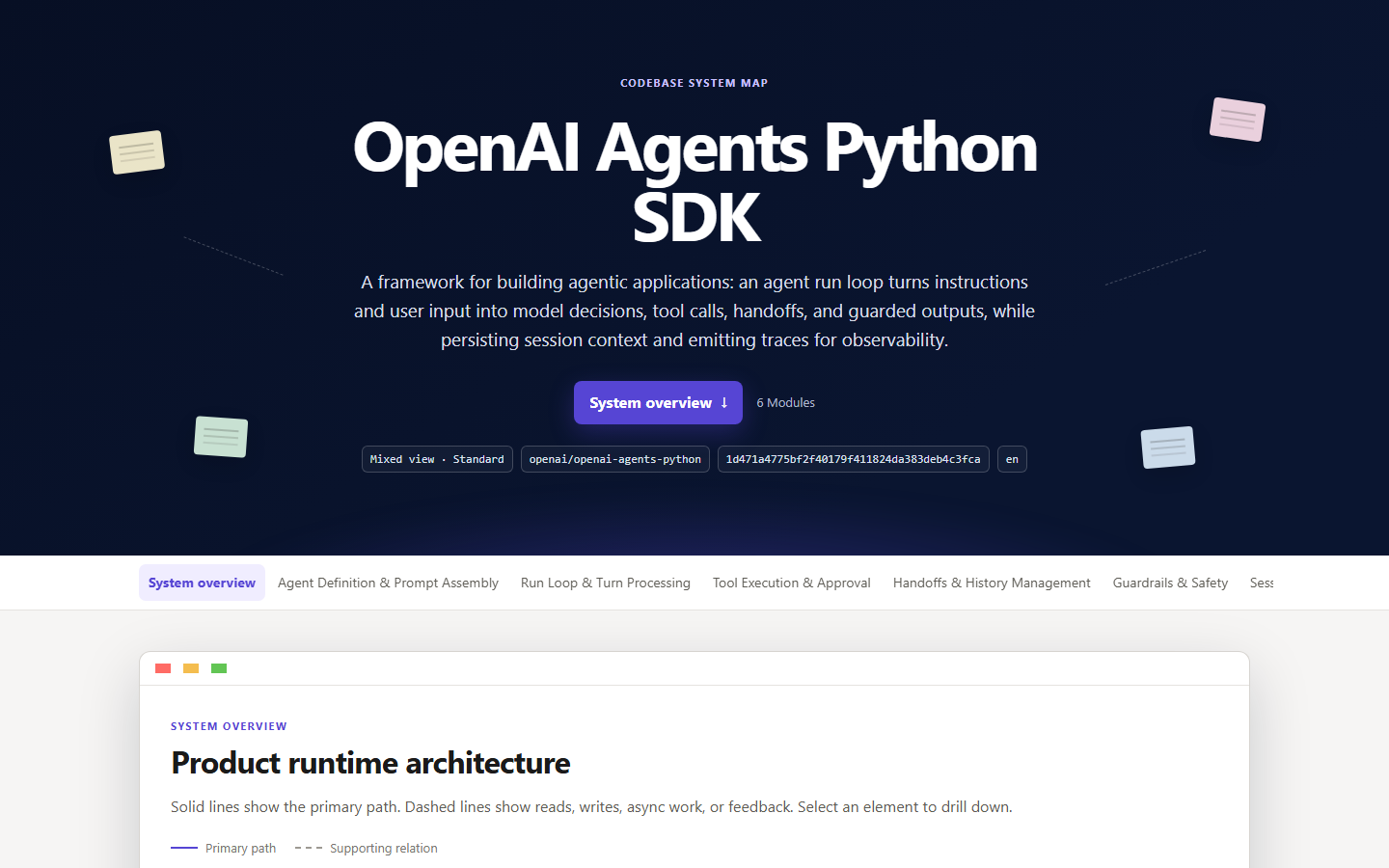Click the Product runtime architecture heading
The width and height of the screenshot is (1389, 868).
point(370,763)
